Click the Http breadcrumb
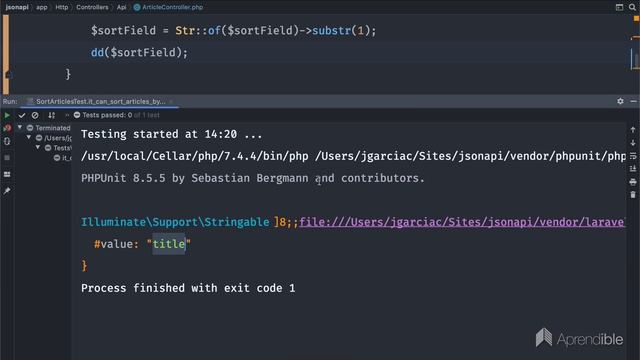Viewport: 640px width, 360px height. click(x=62, y=7)
